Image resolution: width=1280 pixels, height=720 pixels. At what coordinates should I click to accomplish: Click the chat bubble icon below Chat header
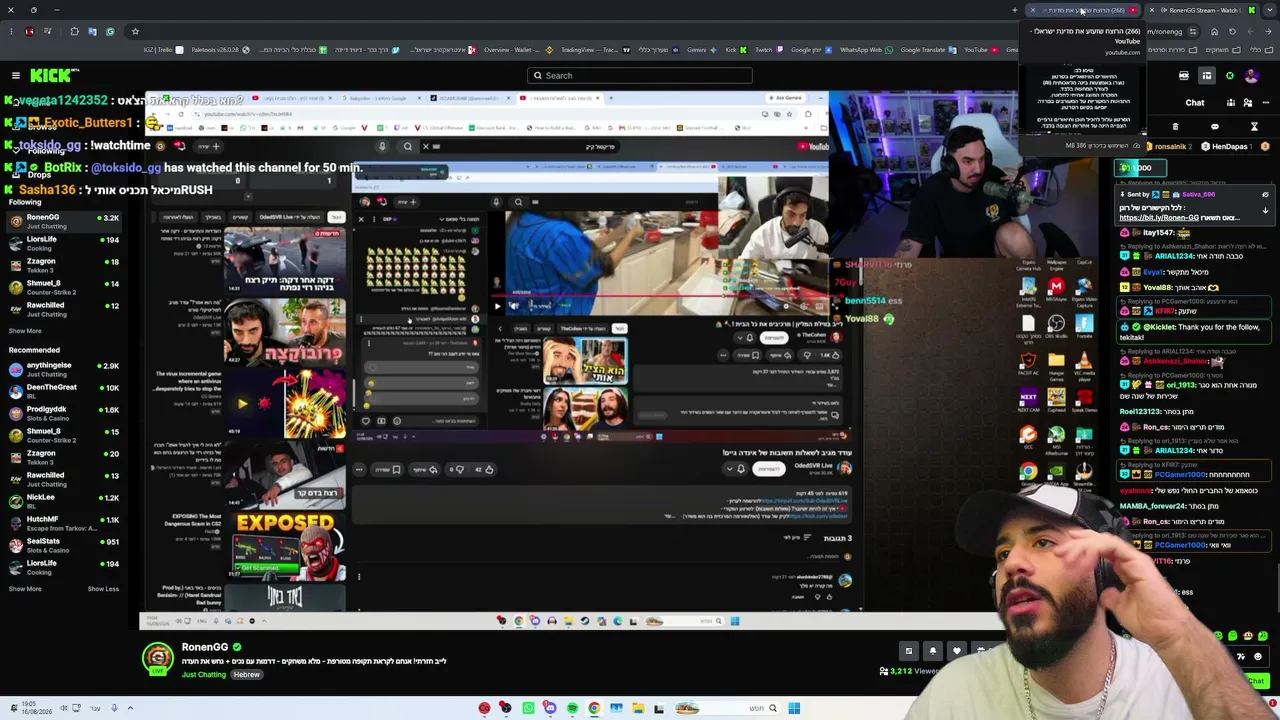pyautogui.click(x=1215, y=127)
